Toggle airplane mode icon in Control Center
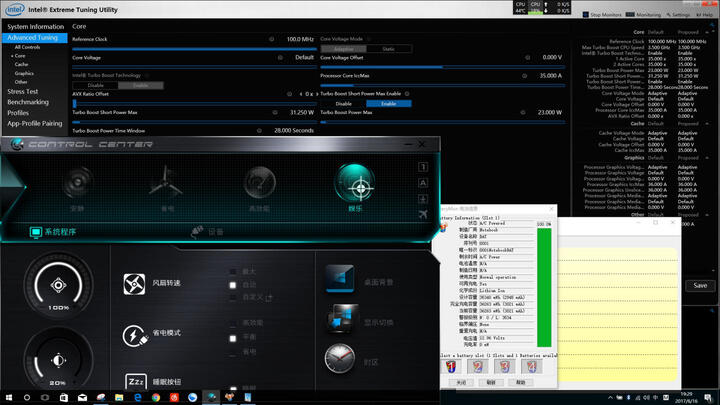Image resolution: width=720 pixels, height=405 pixels. point(423,214)
